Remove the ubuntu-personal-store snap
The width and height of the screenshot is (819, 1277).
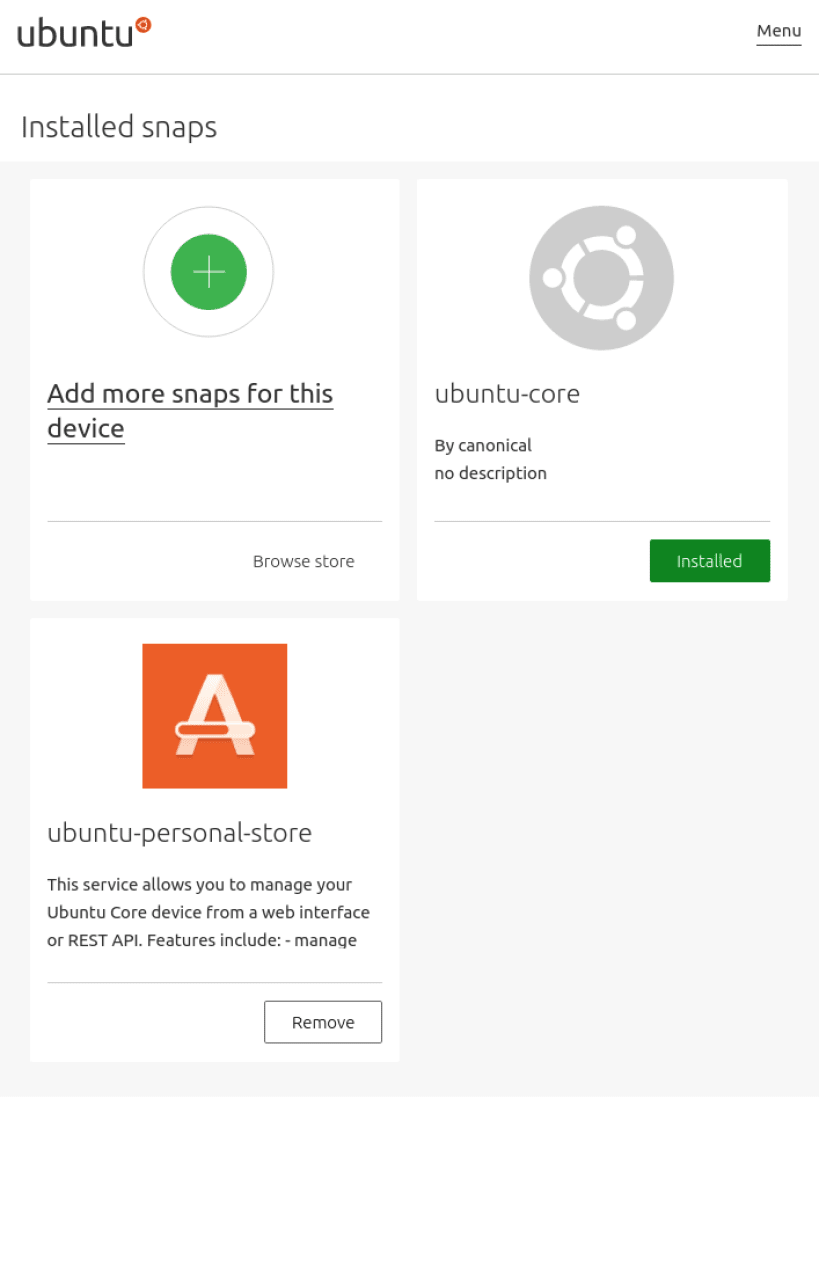coord(323,1022)
